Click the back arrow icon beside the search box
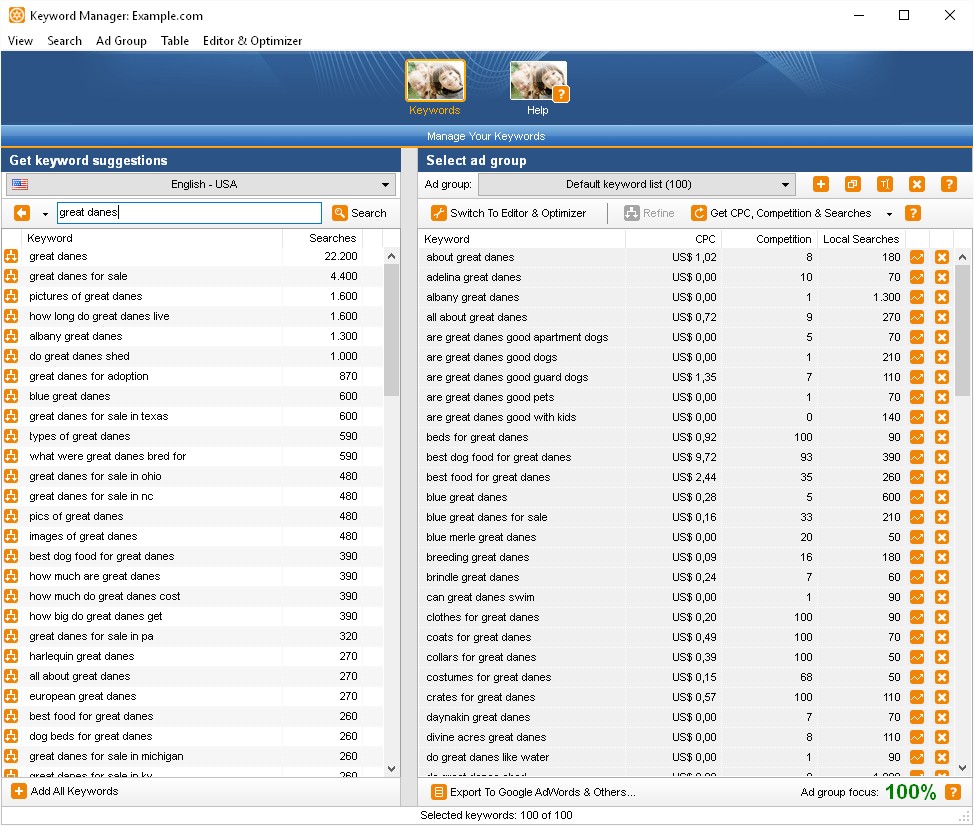The image size is (974, 826). 22,213
